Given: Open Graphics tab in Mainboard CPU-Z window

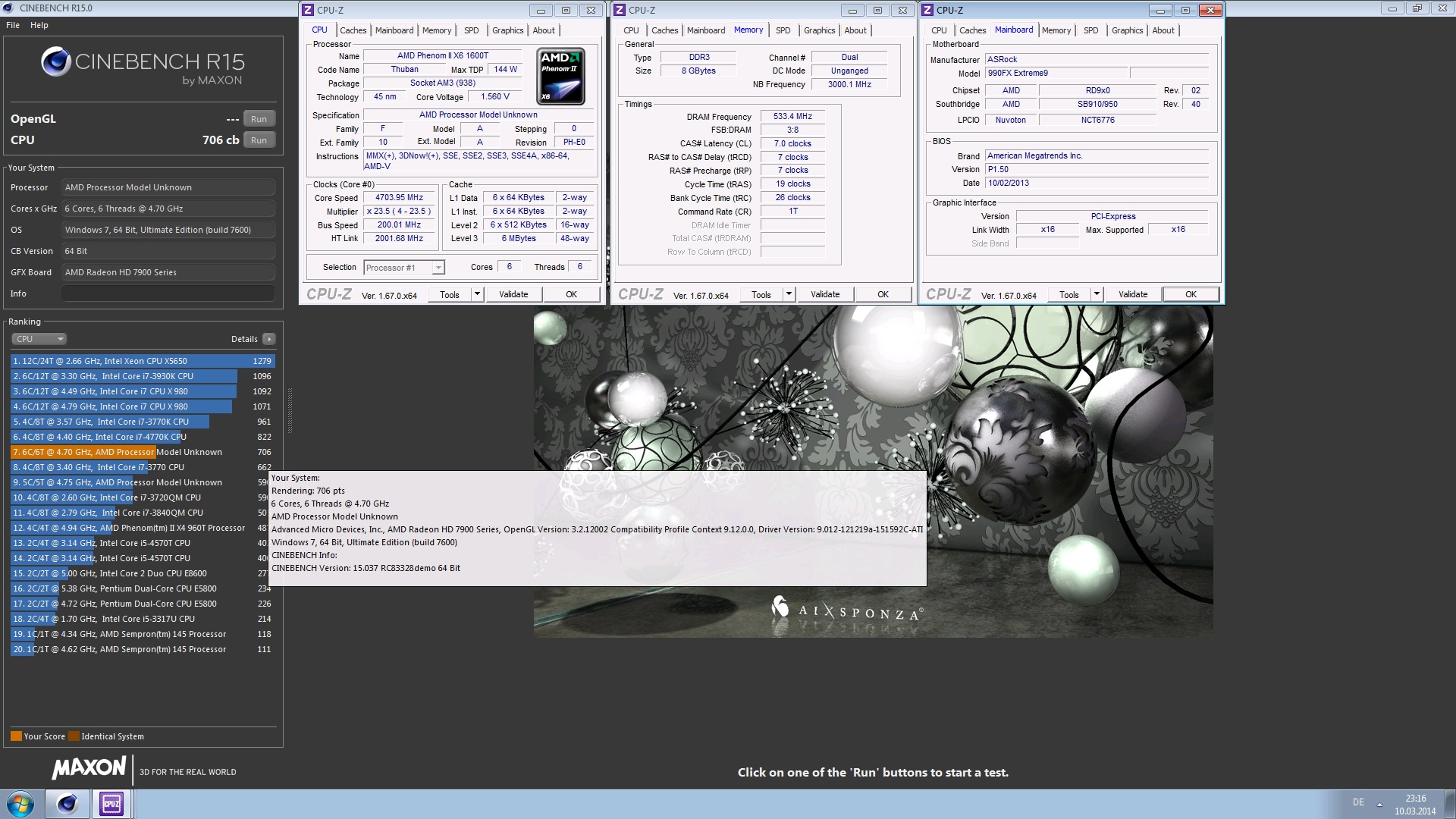Looking at the screenshot, I should click(1127, 30).
